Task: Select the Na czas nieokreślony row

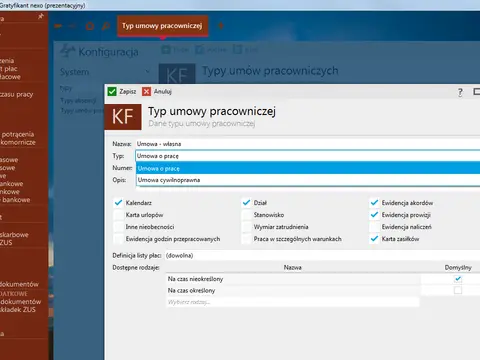Action: coord(293,279)
